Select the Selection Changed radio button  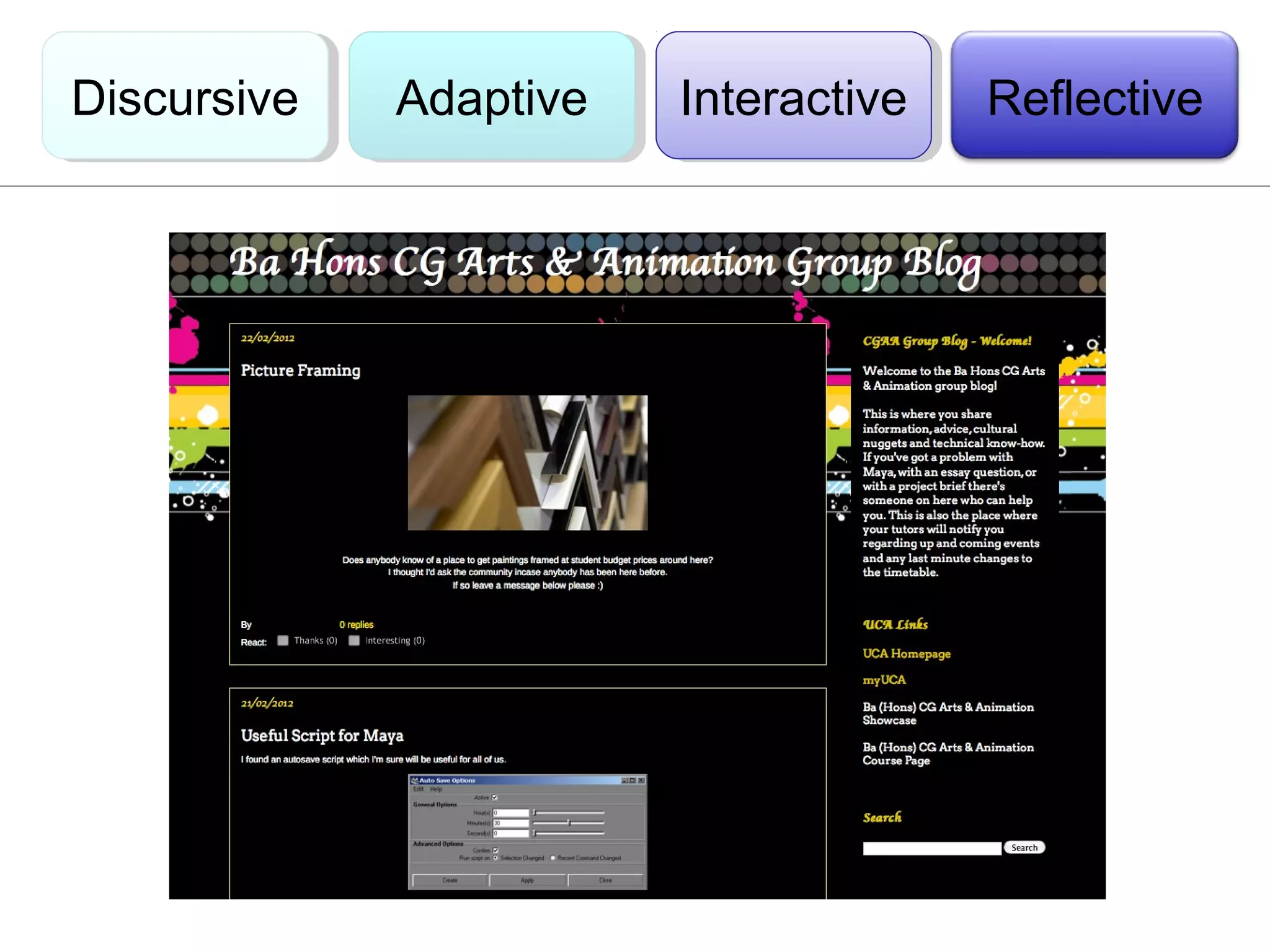[495, 858]
